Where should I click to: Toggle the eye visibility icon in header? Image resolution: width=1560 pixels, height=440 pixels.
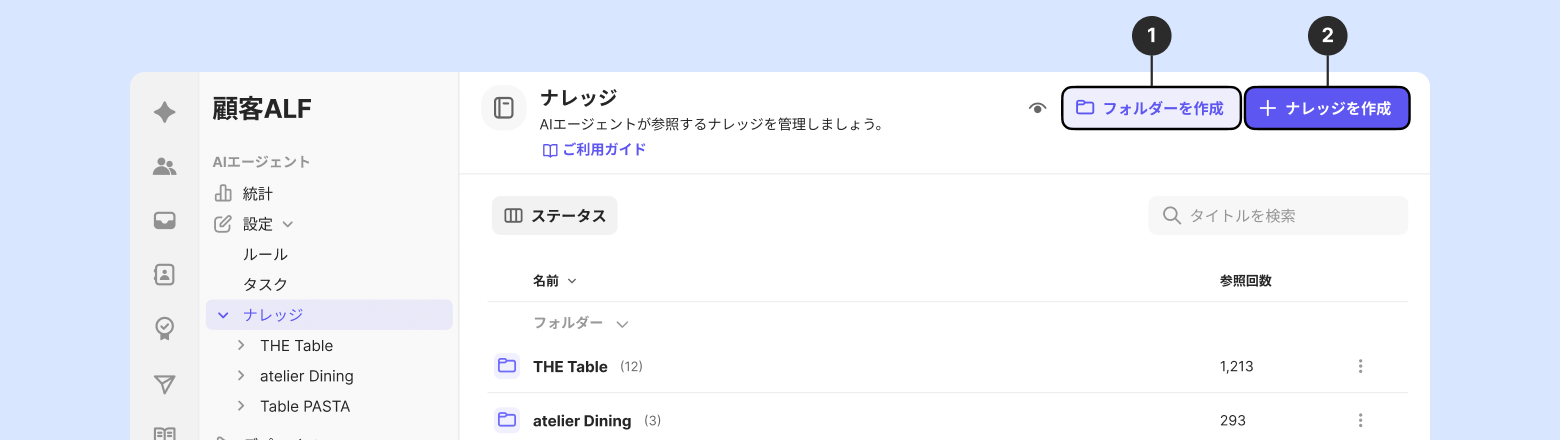[x=1037, y=108]
